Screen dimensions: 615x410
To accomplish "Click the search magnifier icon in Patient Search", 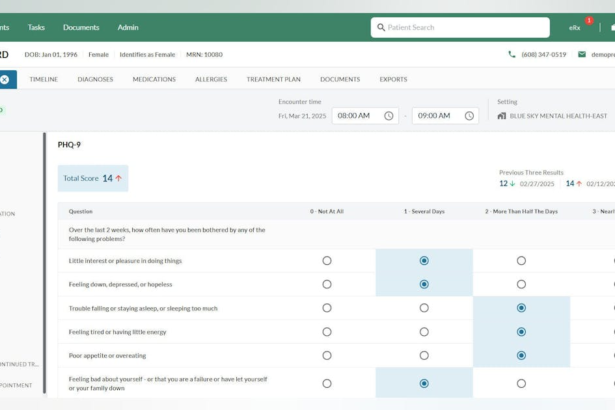I will tap(379, 27).
